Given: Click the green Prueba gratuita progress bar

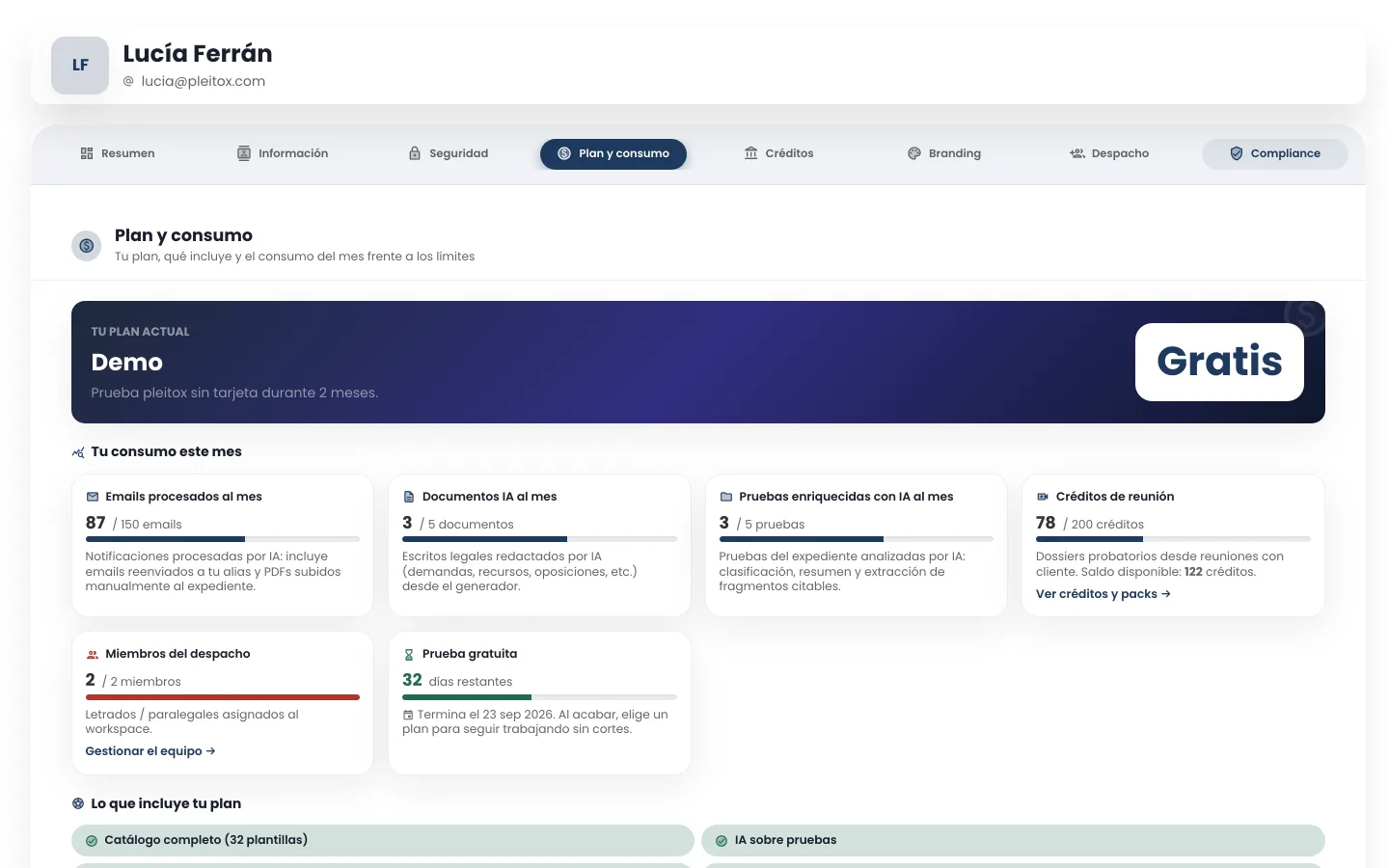Looking at the screenshot, I should (x=539, y=697).
